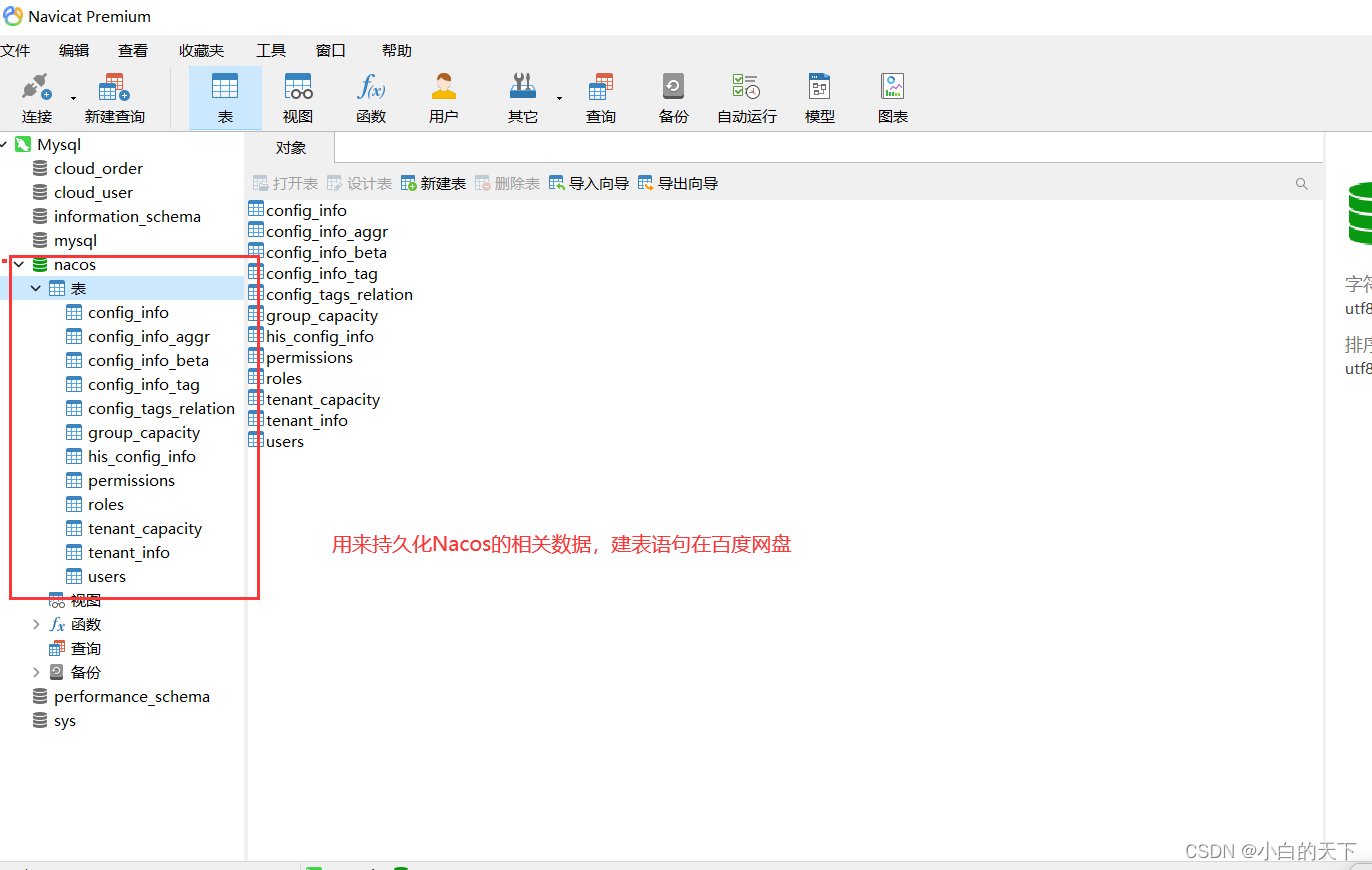The height and width of the screenshot is (870, 1372).
Task: Select cloud_user database in the tree
Action: click(x=93, y=193)
